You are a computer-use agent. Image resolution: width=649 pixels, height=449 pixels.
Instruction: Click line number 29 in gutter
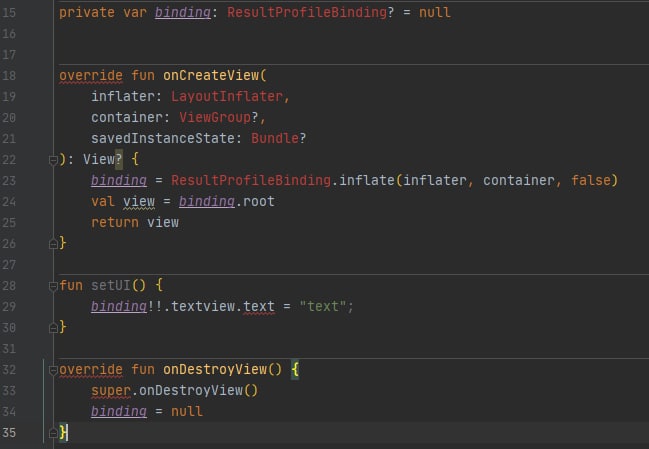(x=9, y=307)
